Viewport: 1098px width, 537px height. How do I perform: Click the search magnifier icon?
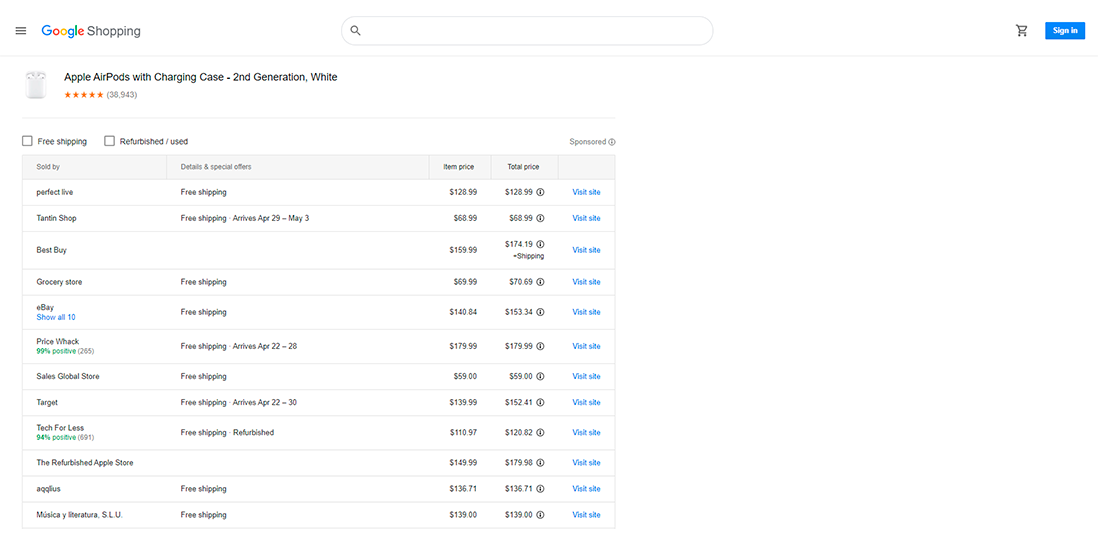pos(356,31)
